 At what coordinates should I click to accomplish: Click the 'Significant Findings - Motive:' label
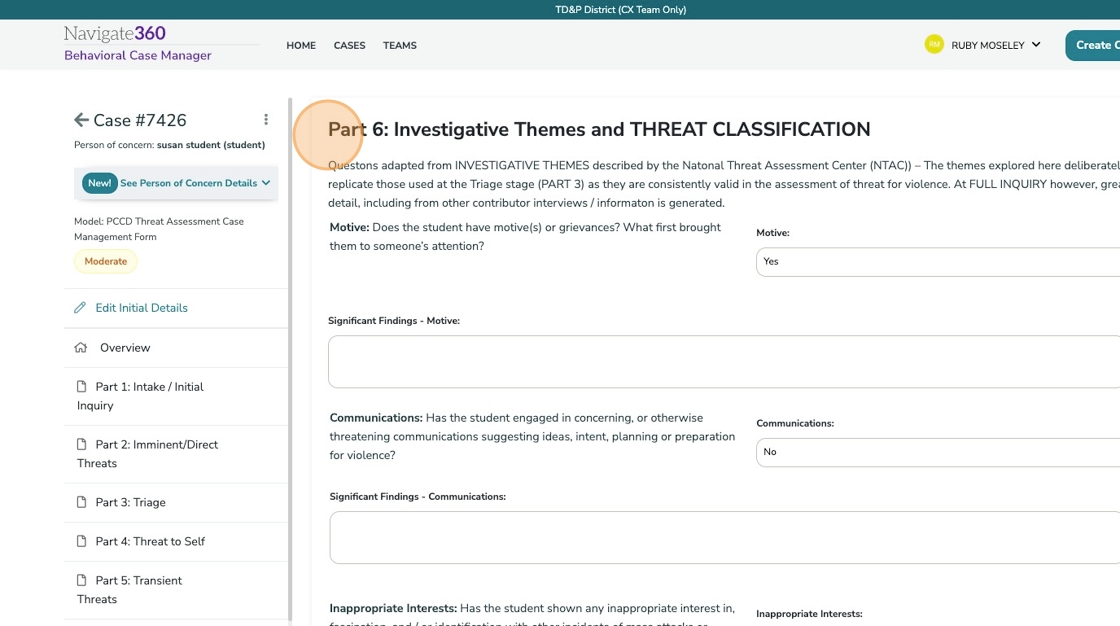click(394, 321)
